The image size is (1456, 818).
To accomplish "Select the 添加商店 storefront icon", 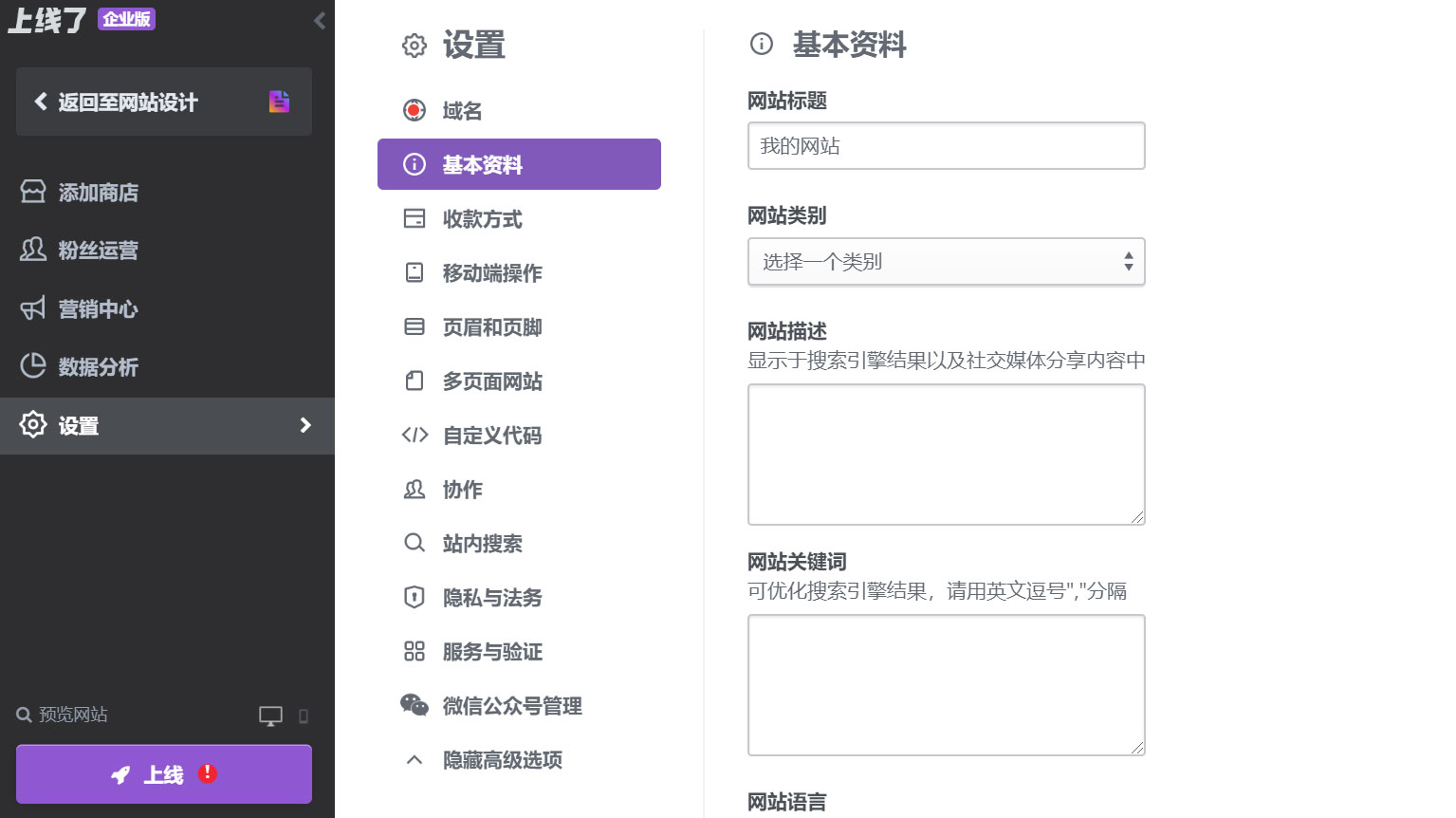I will [x=32, y=192].
